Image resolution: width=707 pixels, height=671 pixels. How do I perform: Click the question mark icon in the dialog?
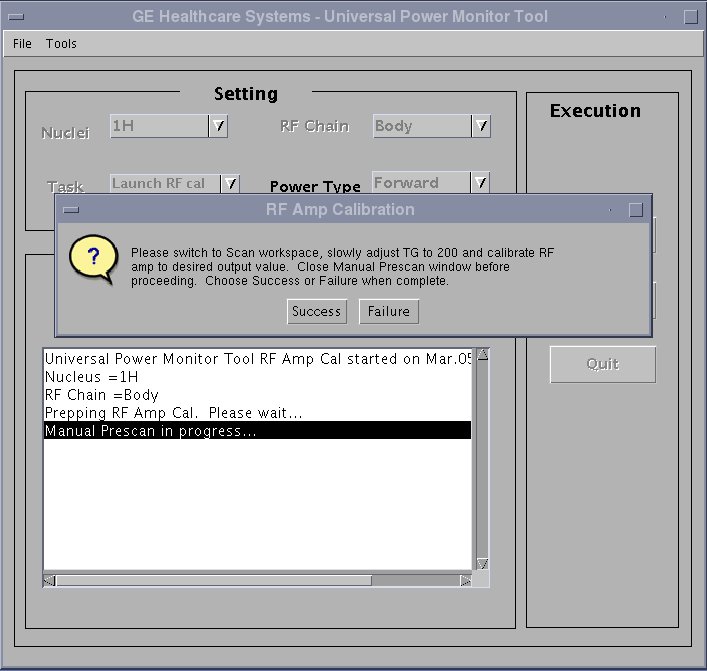(93, 259)
